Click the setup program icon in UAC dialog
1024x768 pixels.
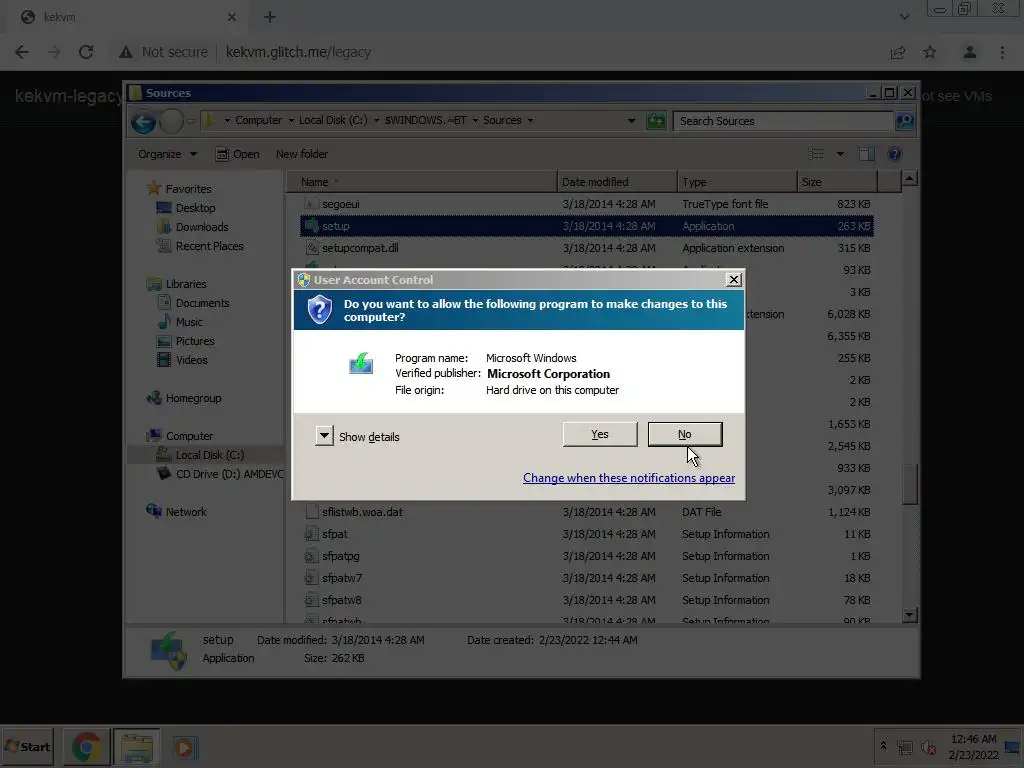(x=361, y=363)
